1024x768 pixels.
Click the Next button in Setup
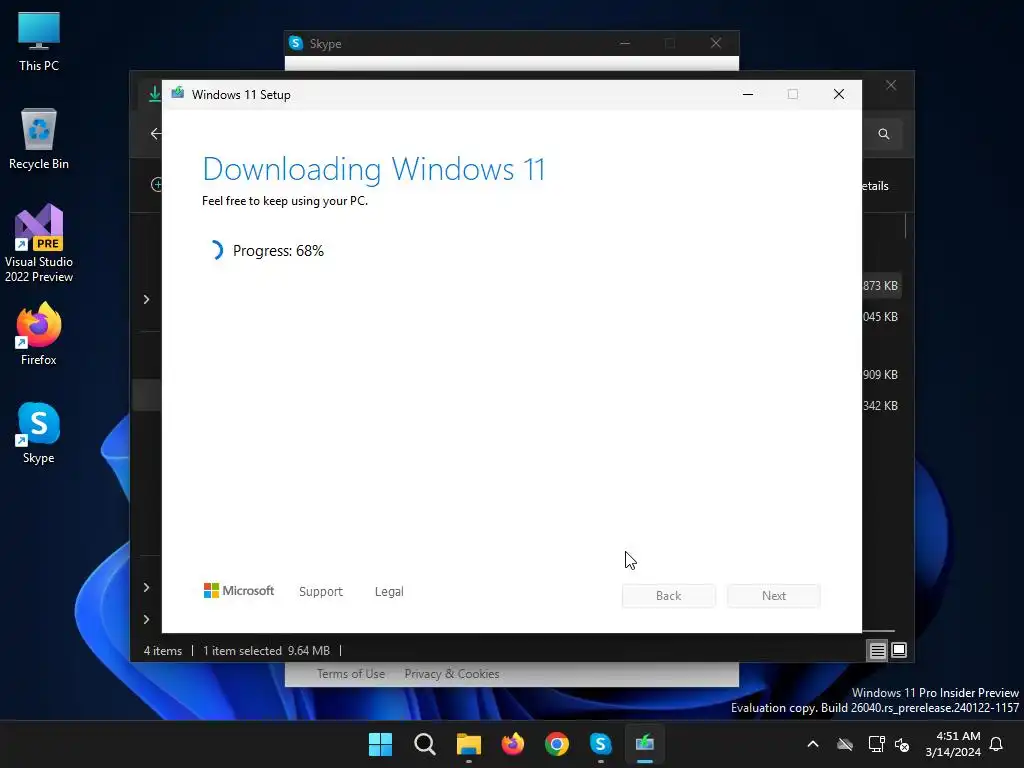click(x=774, y=596)
